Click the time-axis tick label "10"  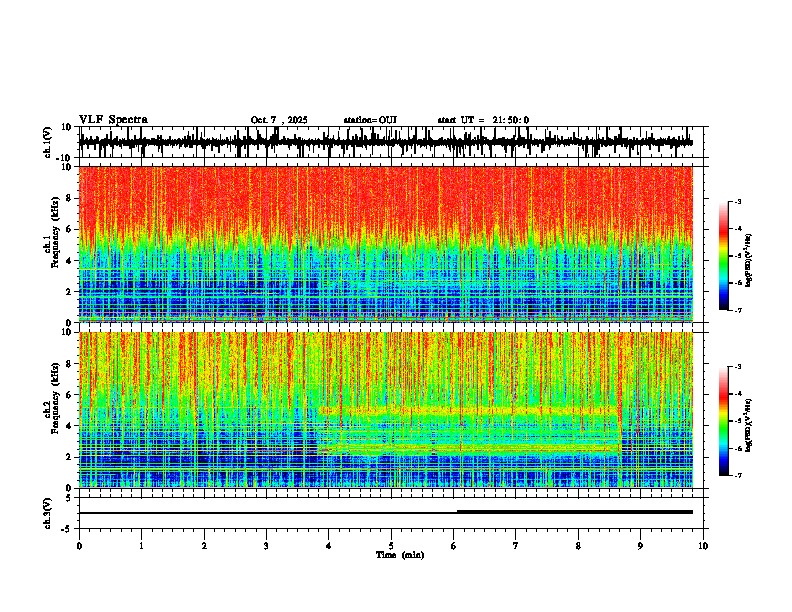click(703, 546)
